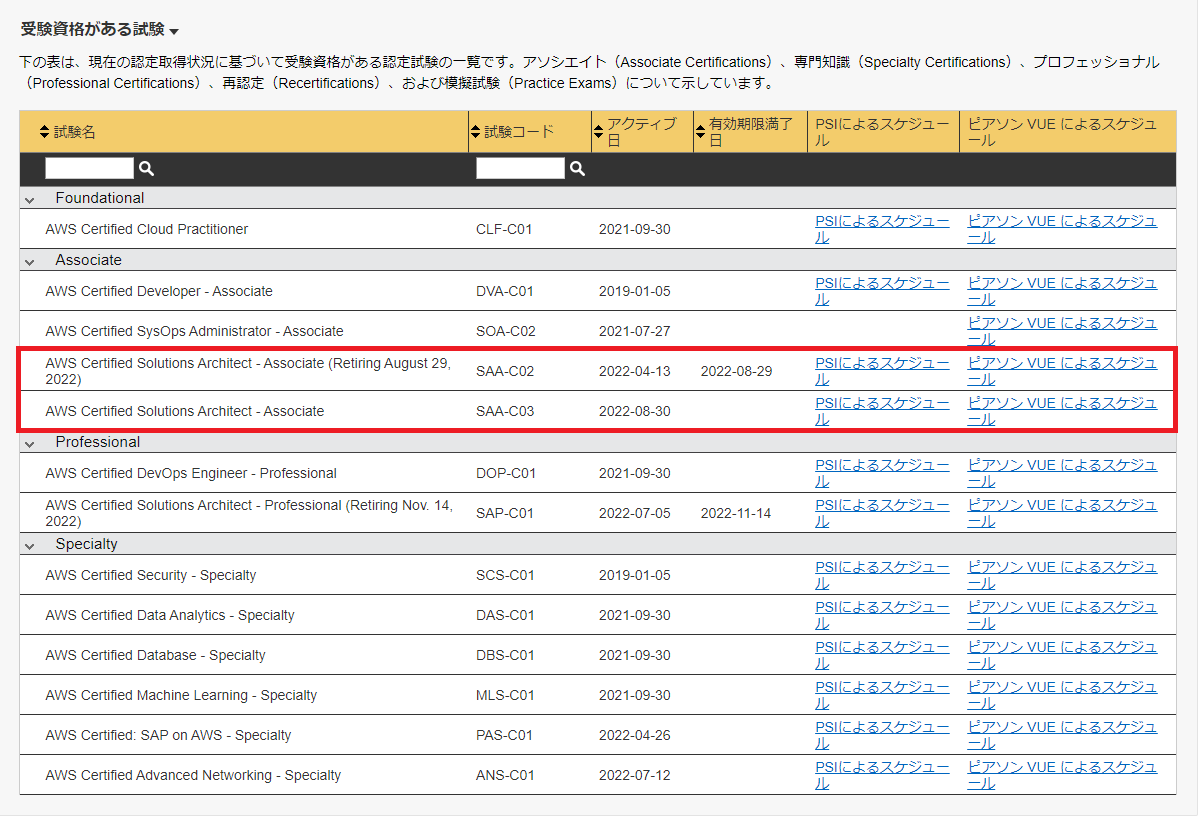This screenshot has height=816, width=1198.
Task: Collapse the Professional group
Action: tap(30, 443)
